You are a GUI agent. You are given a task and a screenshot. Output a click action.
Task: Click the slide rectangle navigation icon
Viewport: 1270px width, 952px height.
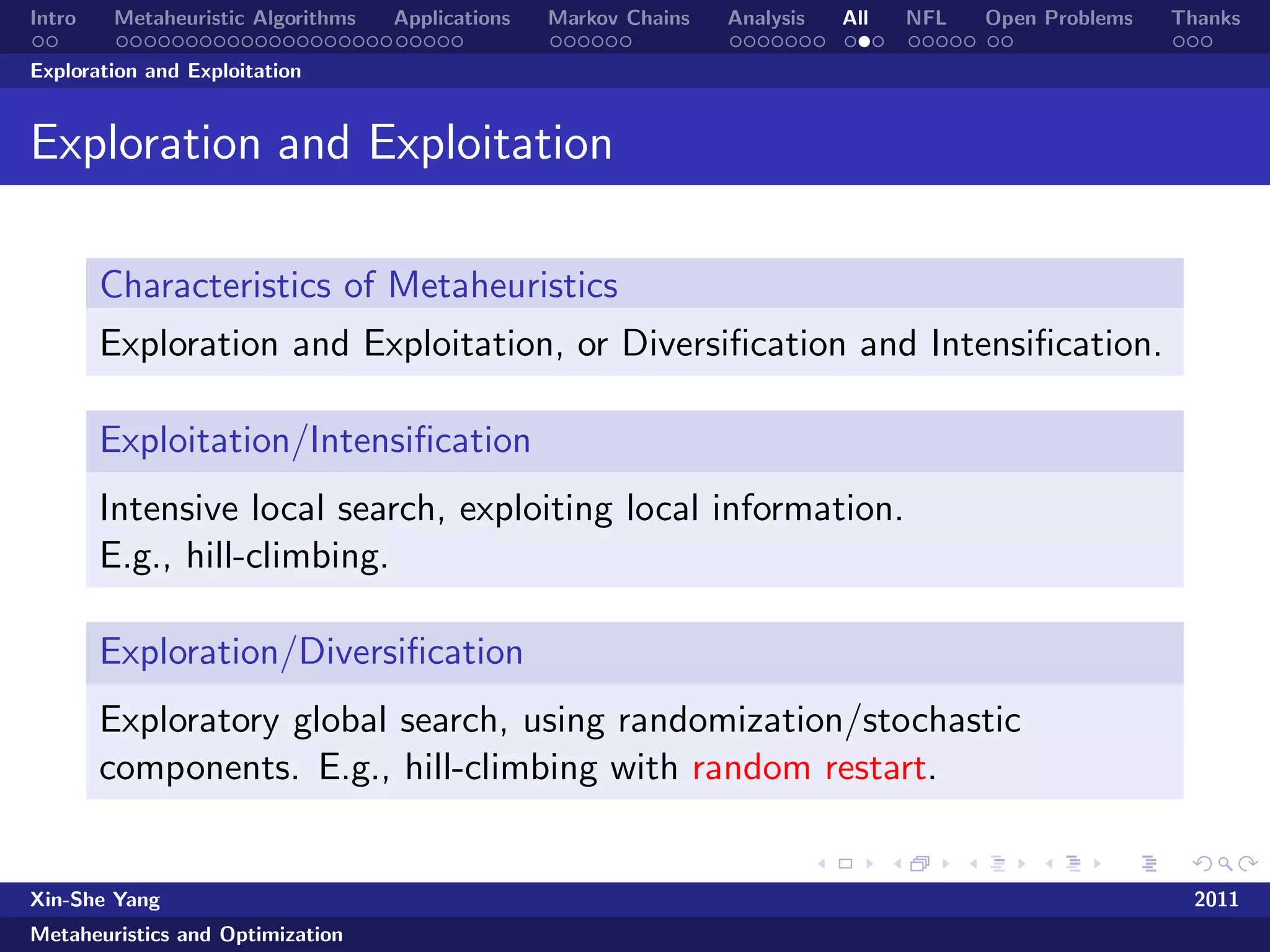(845, 863)
